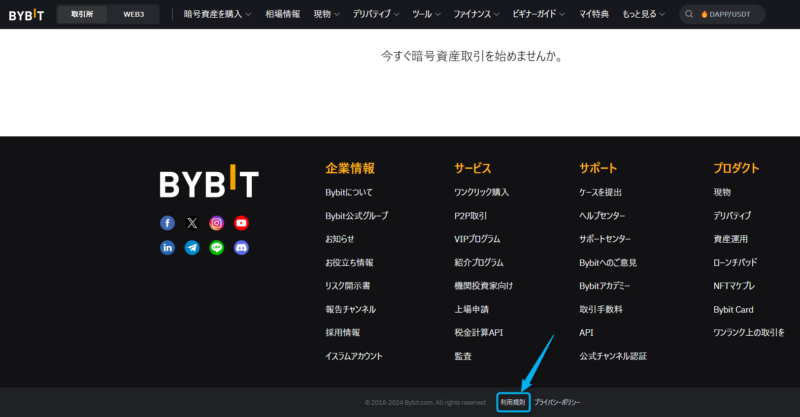800x417 pixels.
Task: Open Bybit公式グループ link
Action: 357,216
